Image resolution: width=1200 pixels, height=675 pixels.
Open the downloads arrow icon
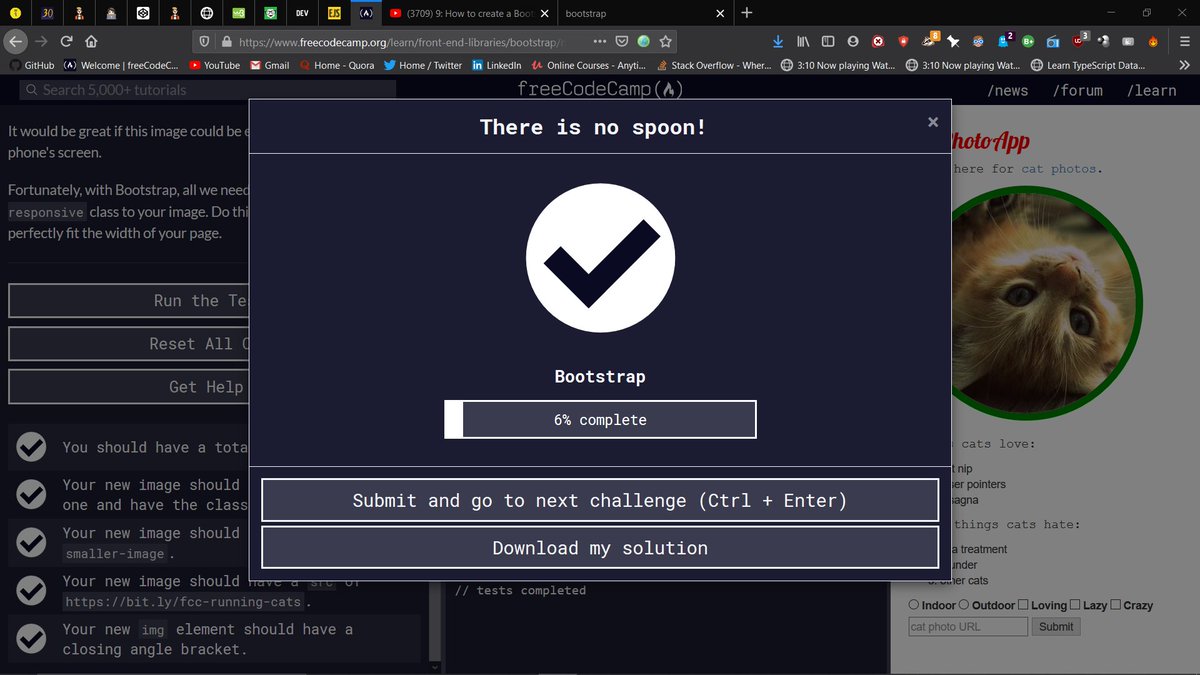(779, 42)
